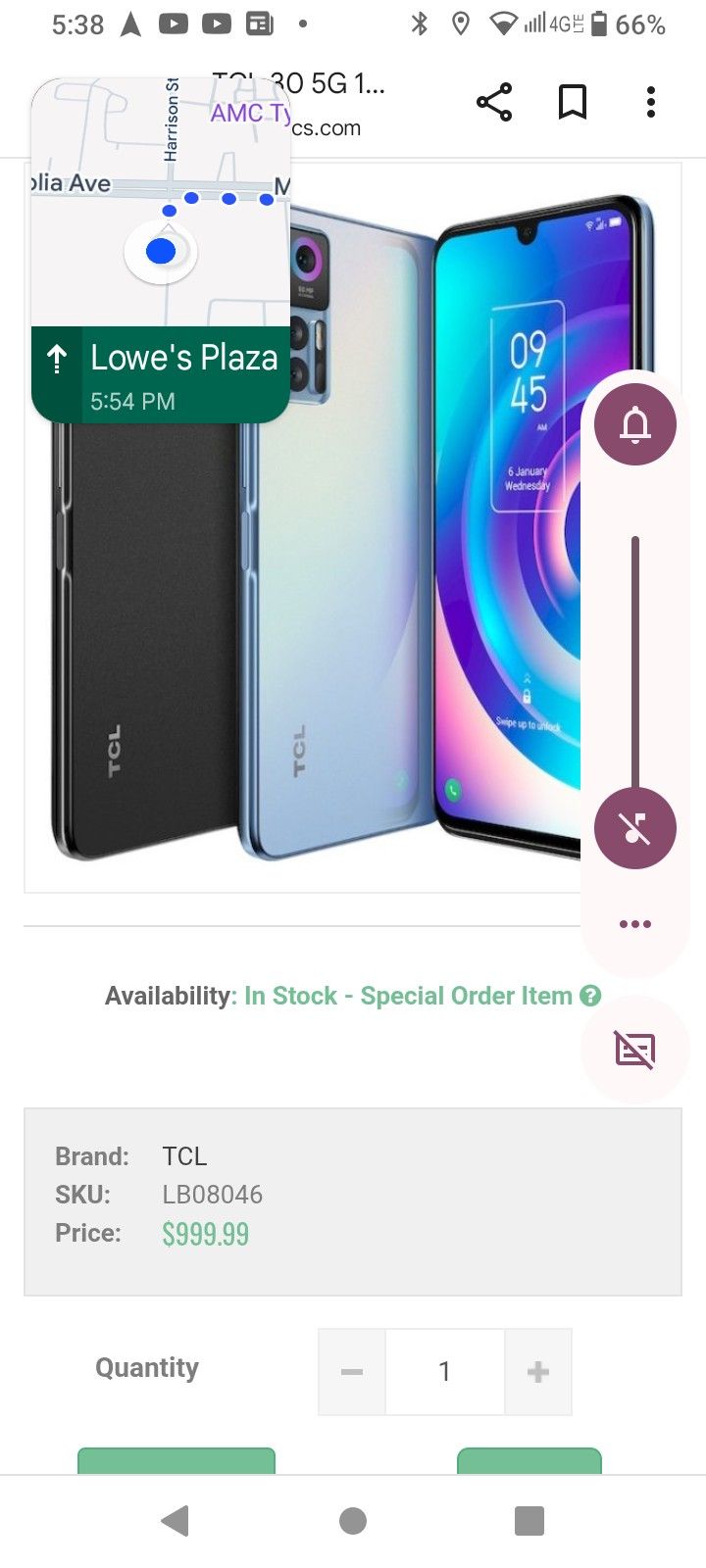
Task: Tap the ringer bell icon on the volume panel
Action: tap(635, 424)
